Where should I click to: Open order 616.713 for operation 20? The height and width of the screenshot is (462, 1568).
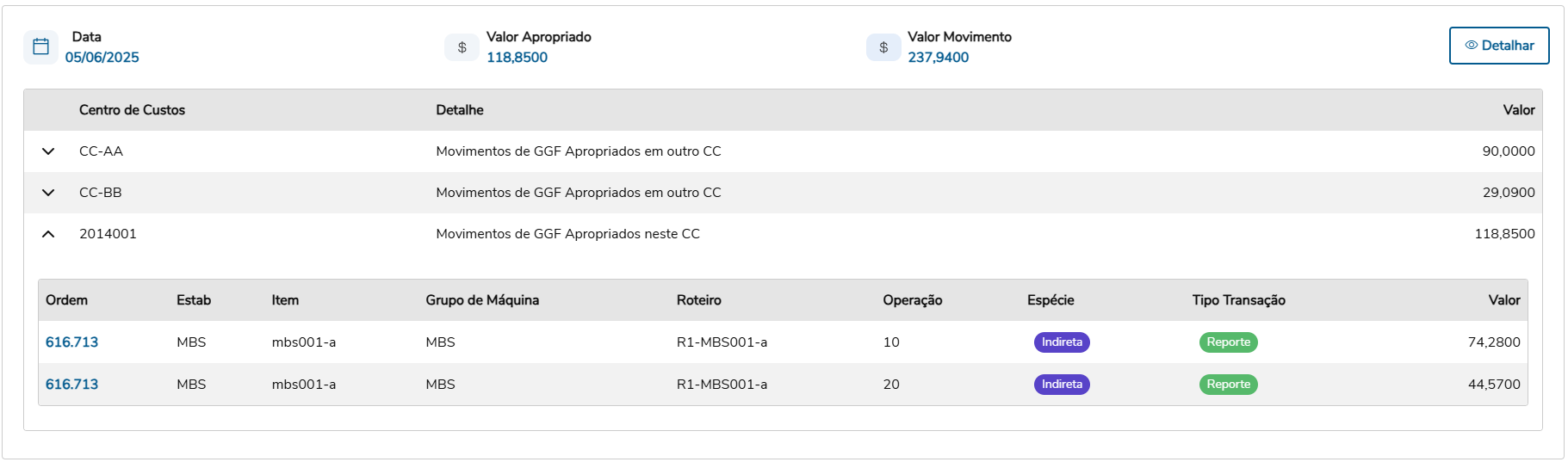[x=72, y=385]
